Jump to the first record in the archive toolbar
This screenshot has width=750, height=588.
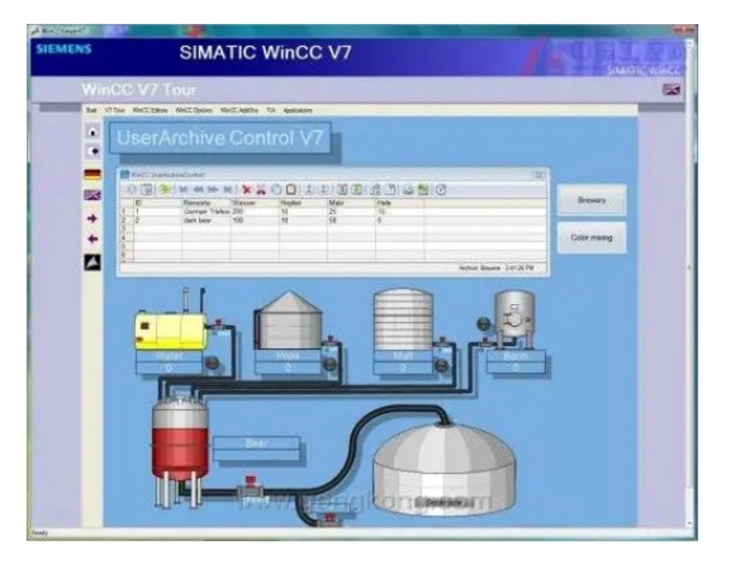(x=183, y=190)
